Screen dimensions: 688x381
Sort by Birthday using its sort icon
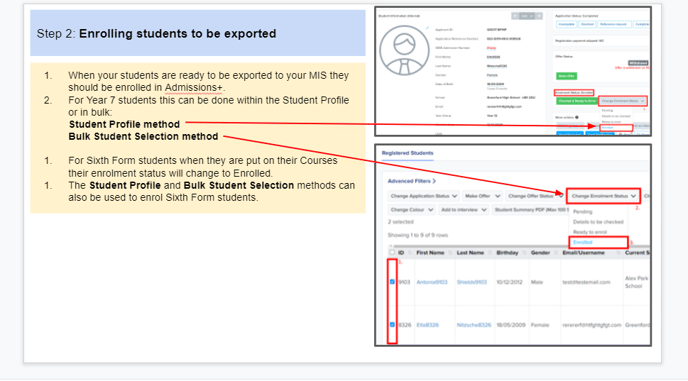524,253
